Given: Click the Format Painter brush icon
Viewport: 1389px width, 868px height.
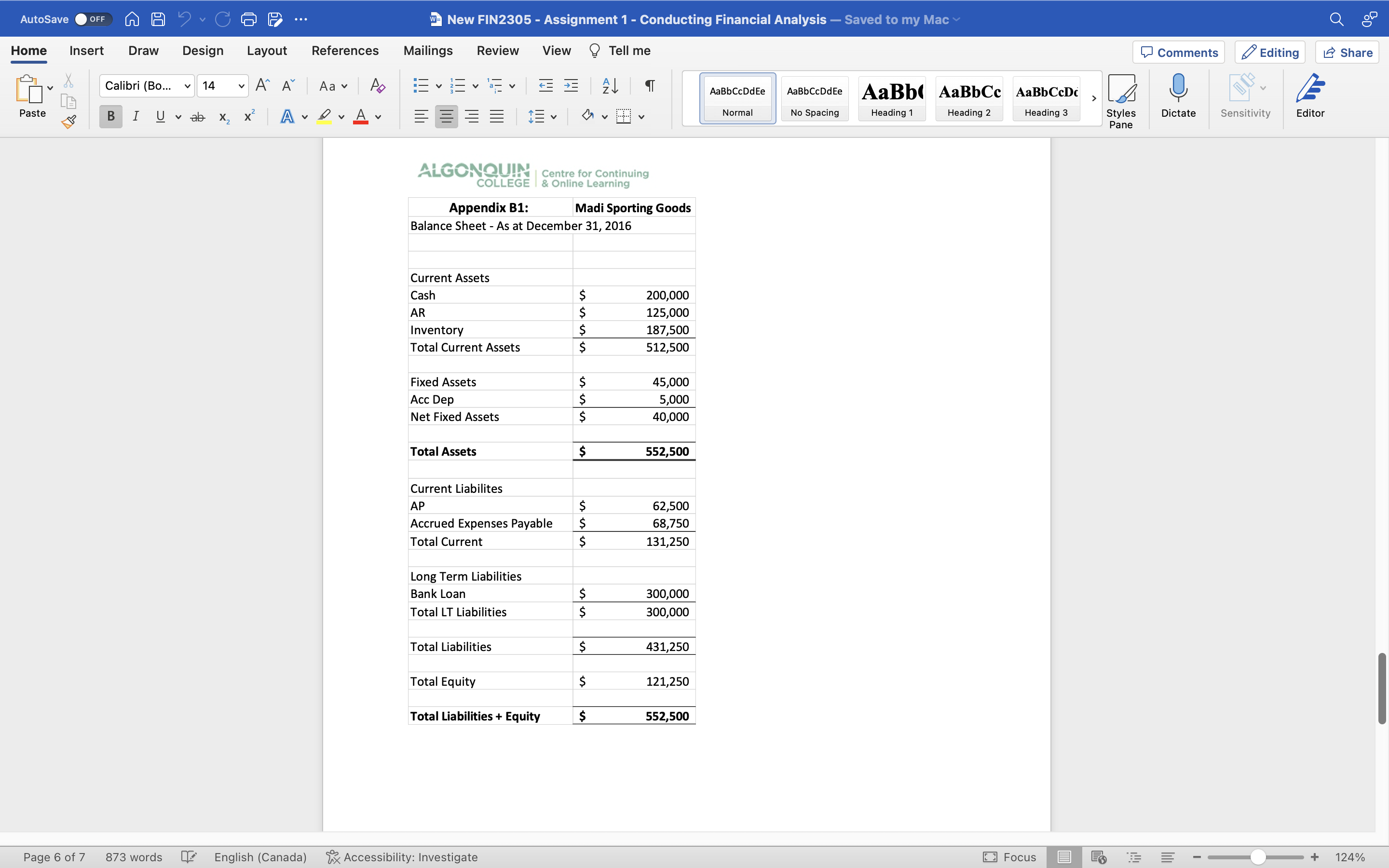Looking at the screenshot, I should pos(69,122).
